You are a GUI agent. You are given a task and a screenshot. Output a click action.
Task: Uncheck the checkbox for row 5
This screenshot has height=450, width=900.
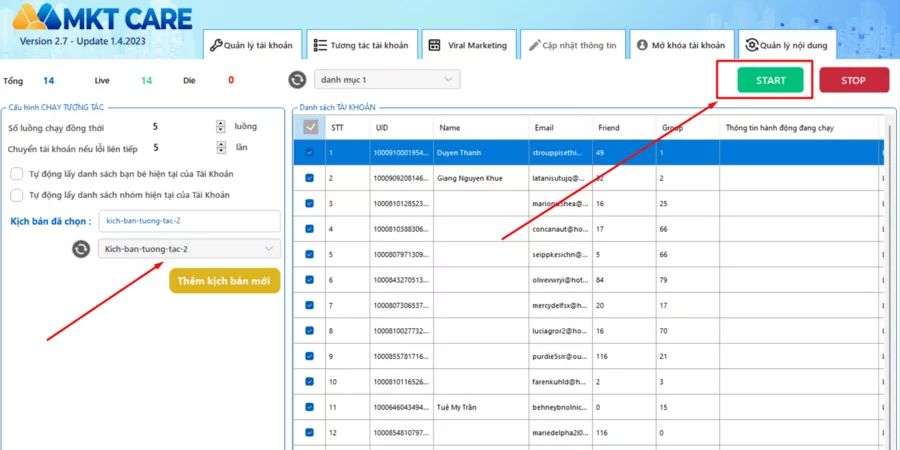[310, 254]
